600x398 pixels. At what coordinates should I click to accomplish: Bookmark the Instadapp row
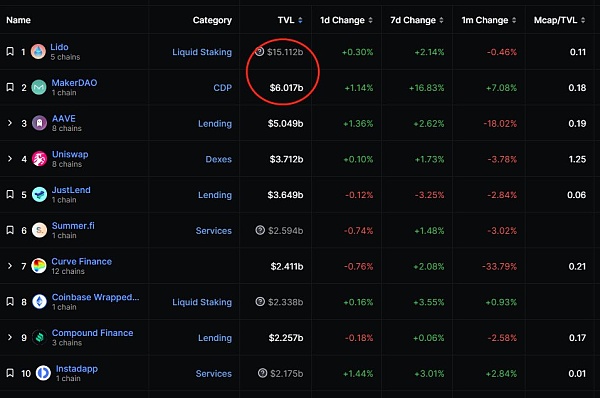point(10,373)
